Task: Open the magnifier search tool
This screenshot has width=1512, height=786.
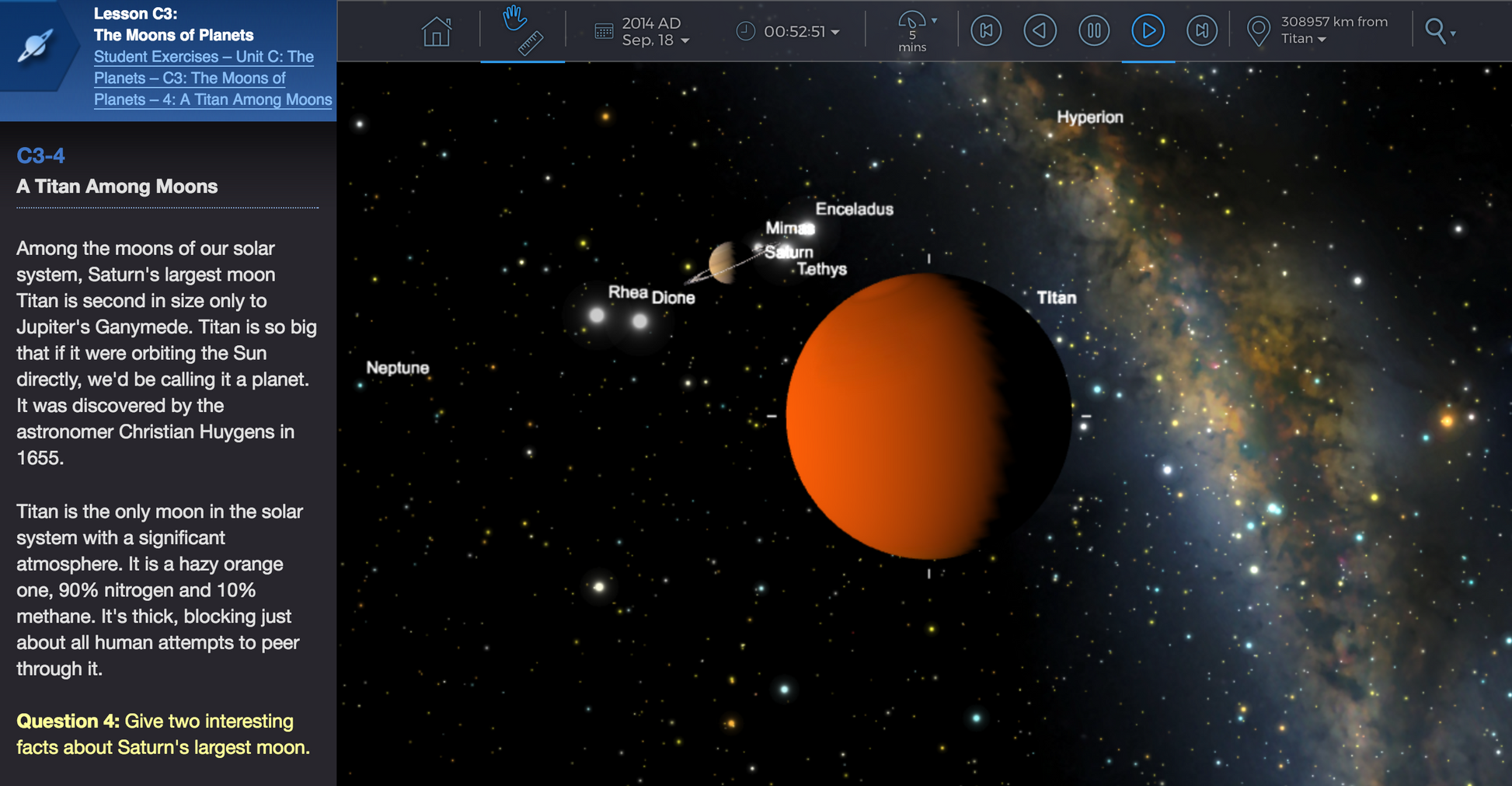Action: [x=1436, y=31]
